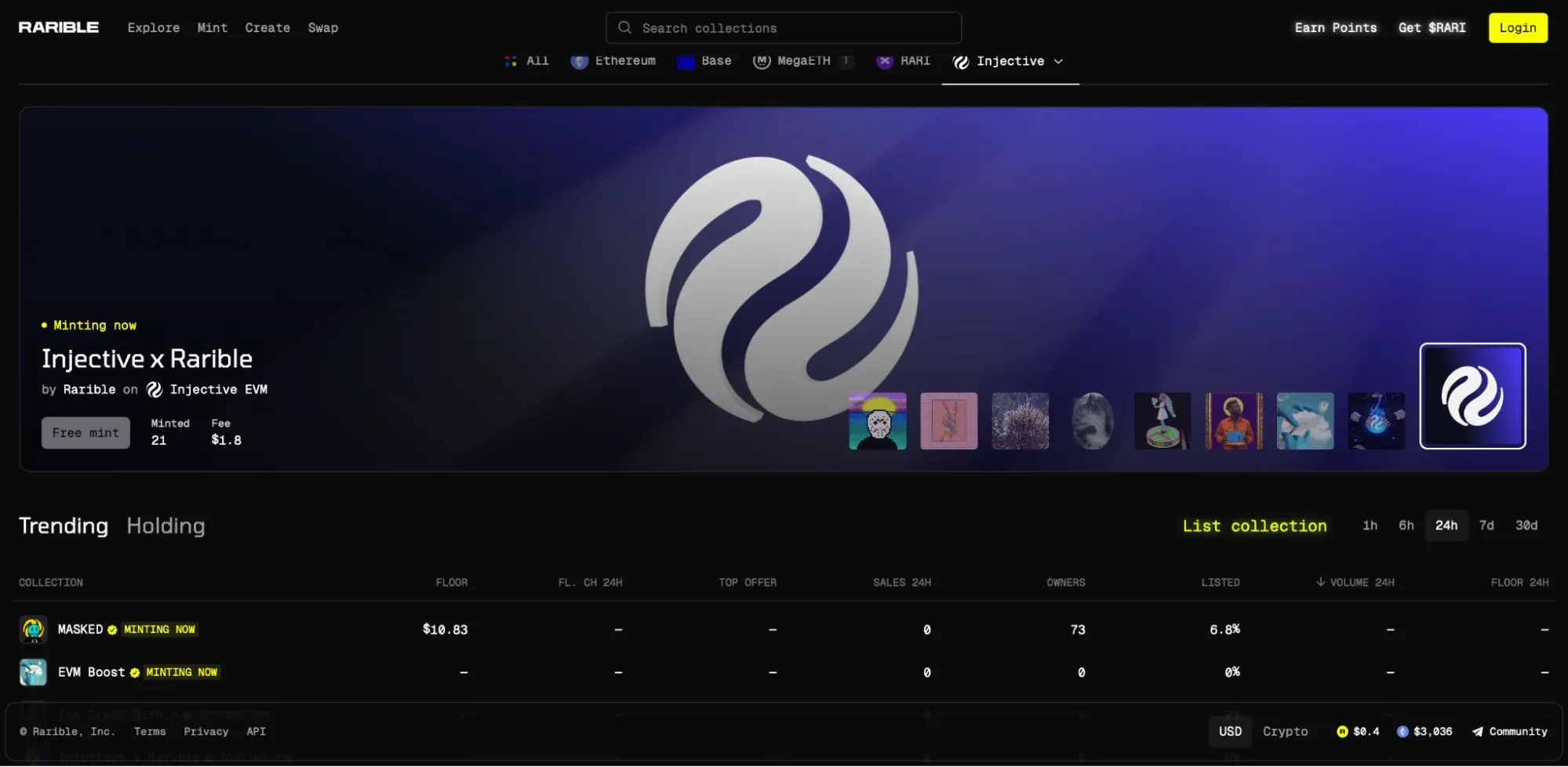Switch to the Holding tab
The width and height of the screenshot is (1568, 767).
click(x=166, y=525)
